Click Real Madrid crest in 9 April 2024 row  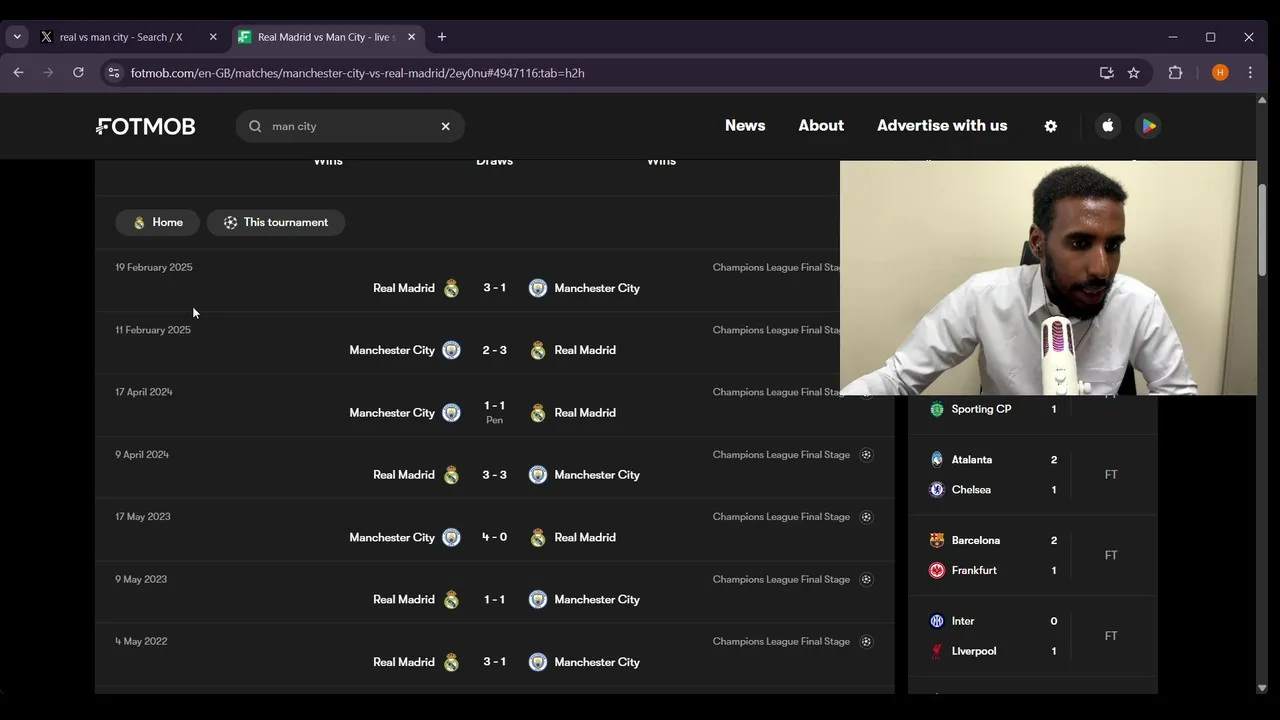pos(451,475)
